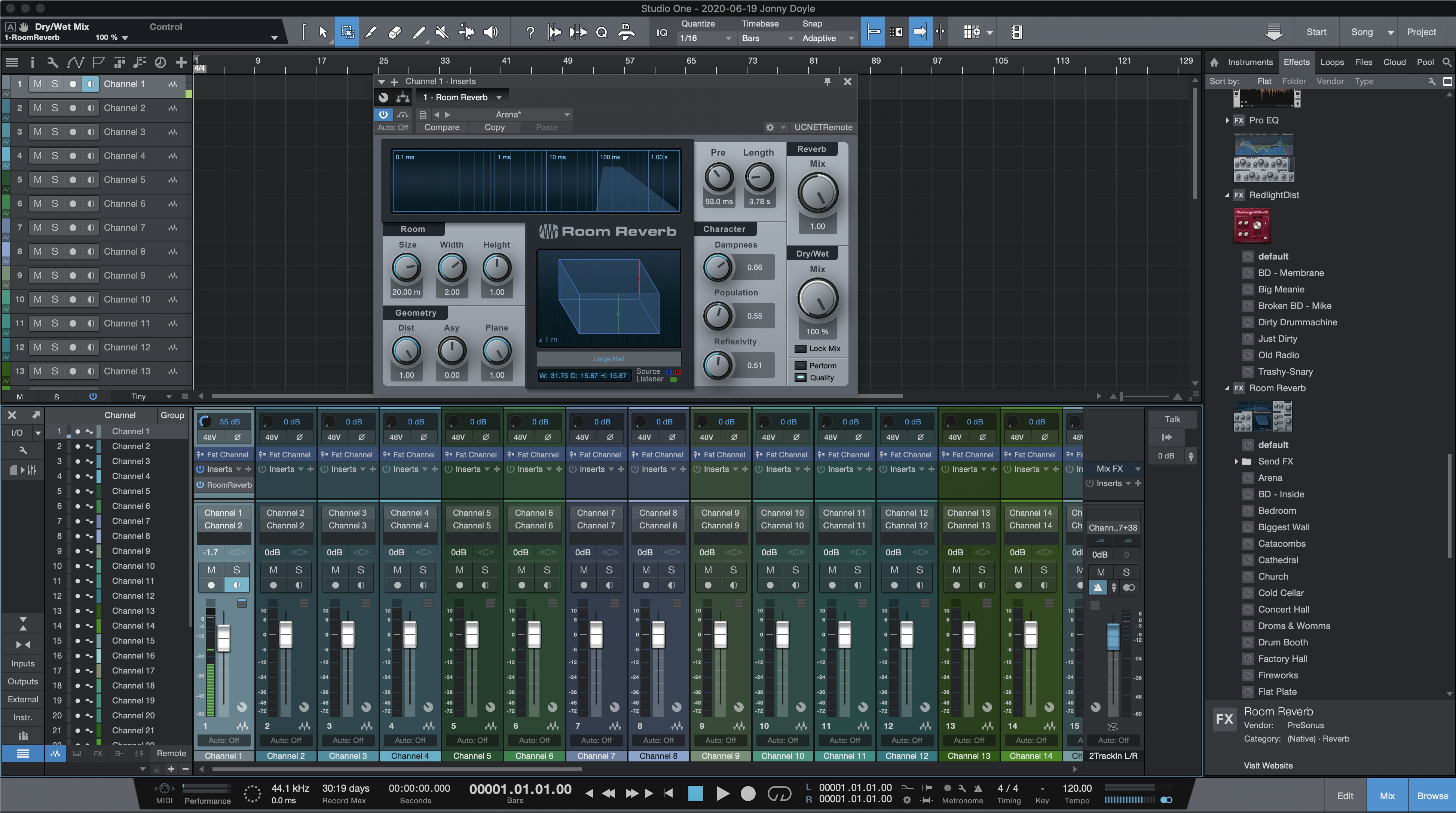This screenshot has width=1456, height=813.
Task: Mute Channel 2 in the mixer
Action: 273,570
